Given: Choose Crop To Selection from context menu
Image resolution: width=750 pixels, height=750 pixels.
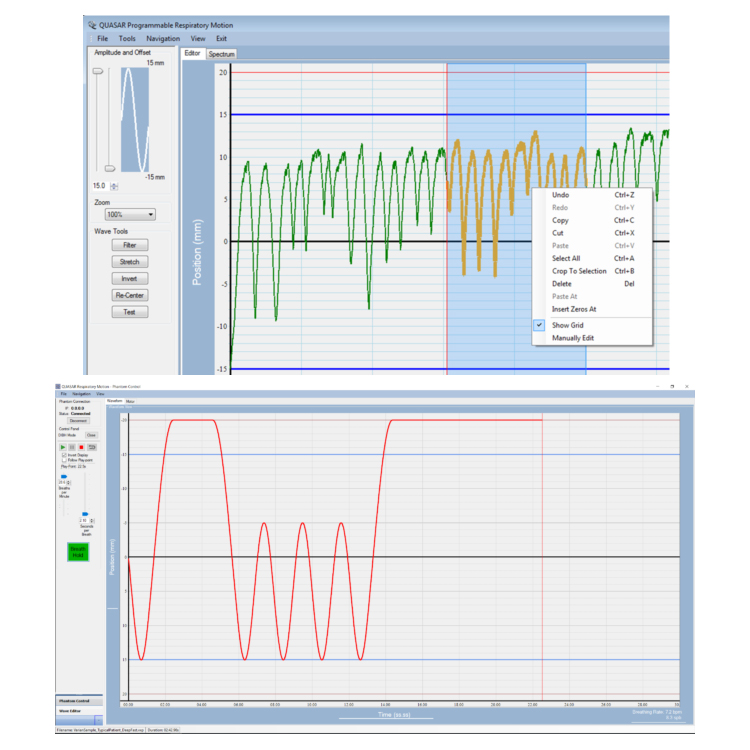Looking at the screenshot, I should click(x=579, y=271).
